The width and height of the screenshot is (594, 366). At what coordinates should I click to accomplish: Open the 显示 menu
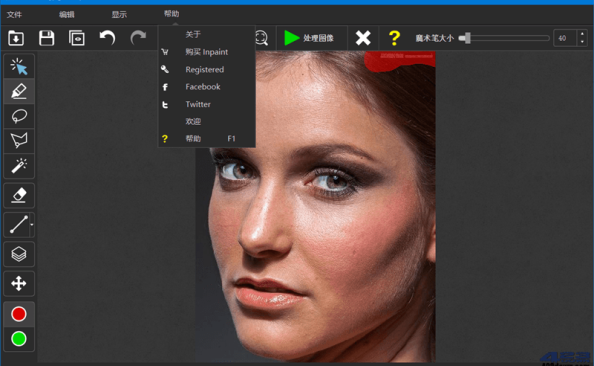pyautogui.click(x=119, y=14)
